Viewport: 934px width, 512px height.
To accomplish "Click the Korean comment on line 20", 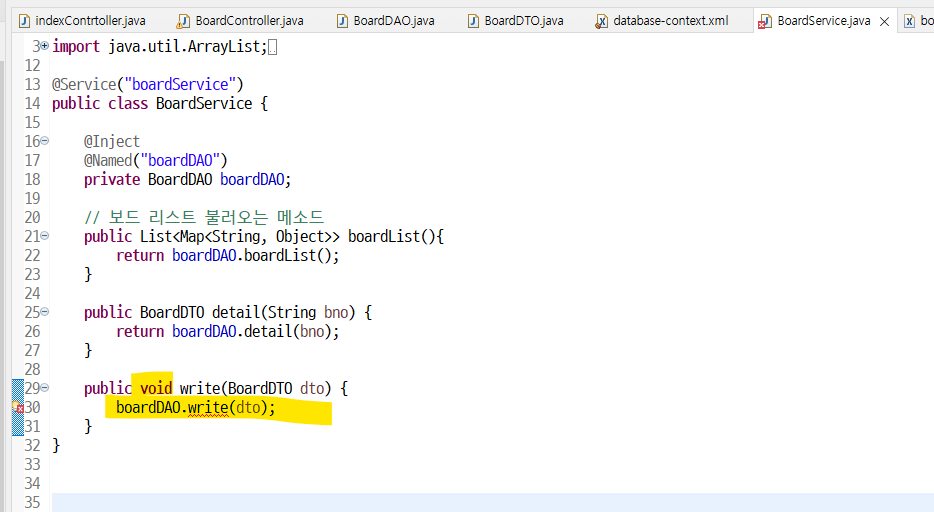I will (204, 217).
